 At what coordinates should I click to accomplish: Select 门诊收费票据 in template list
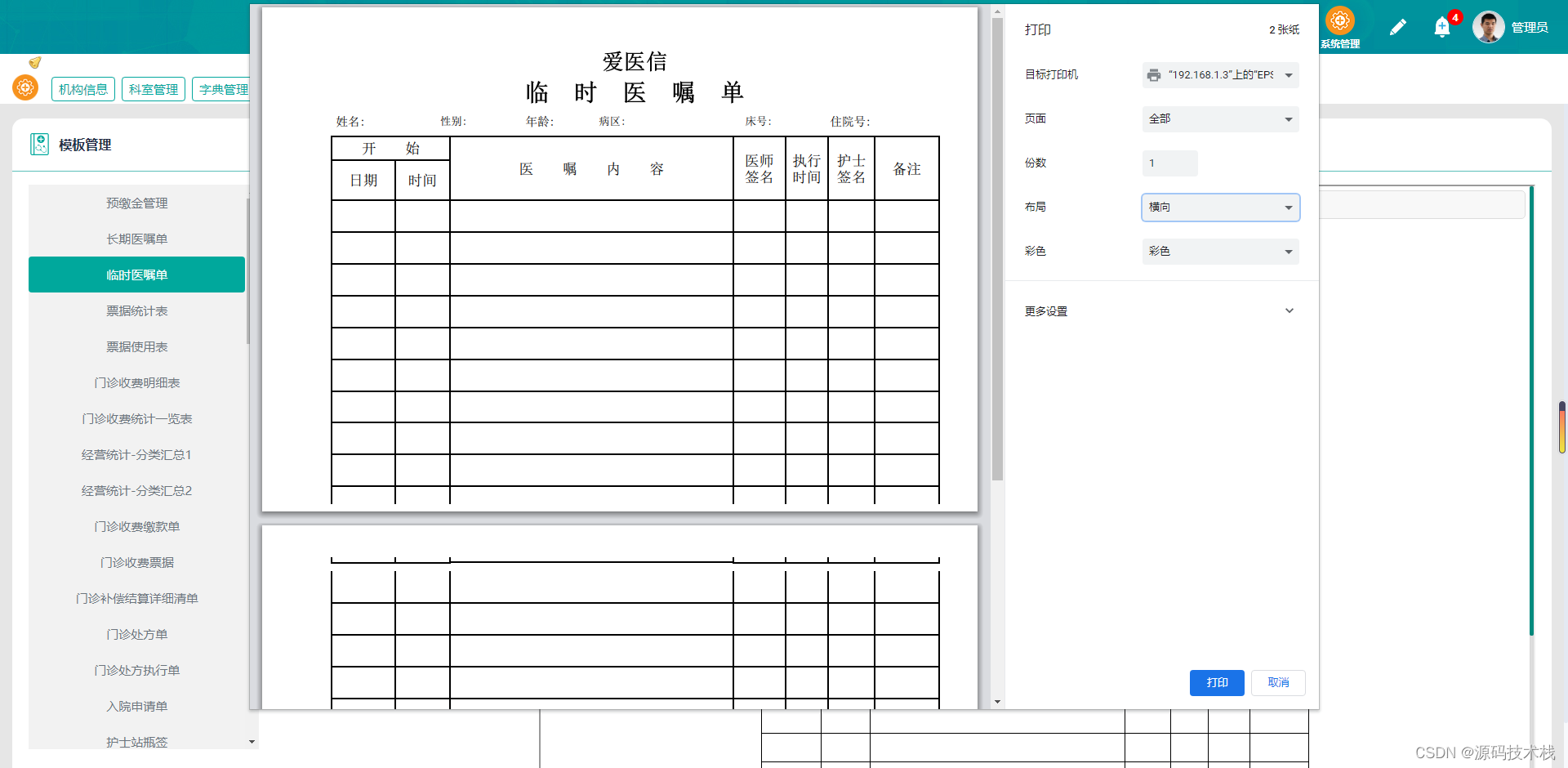click(136, 563)
